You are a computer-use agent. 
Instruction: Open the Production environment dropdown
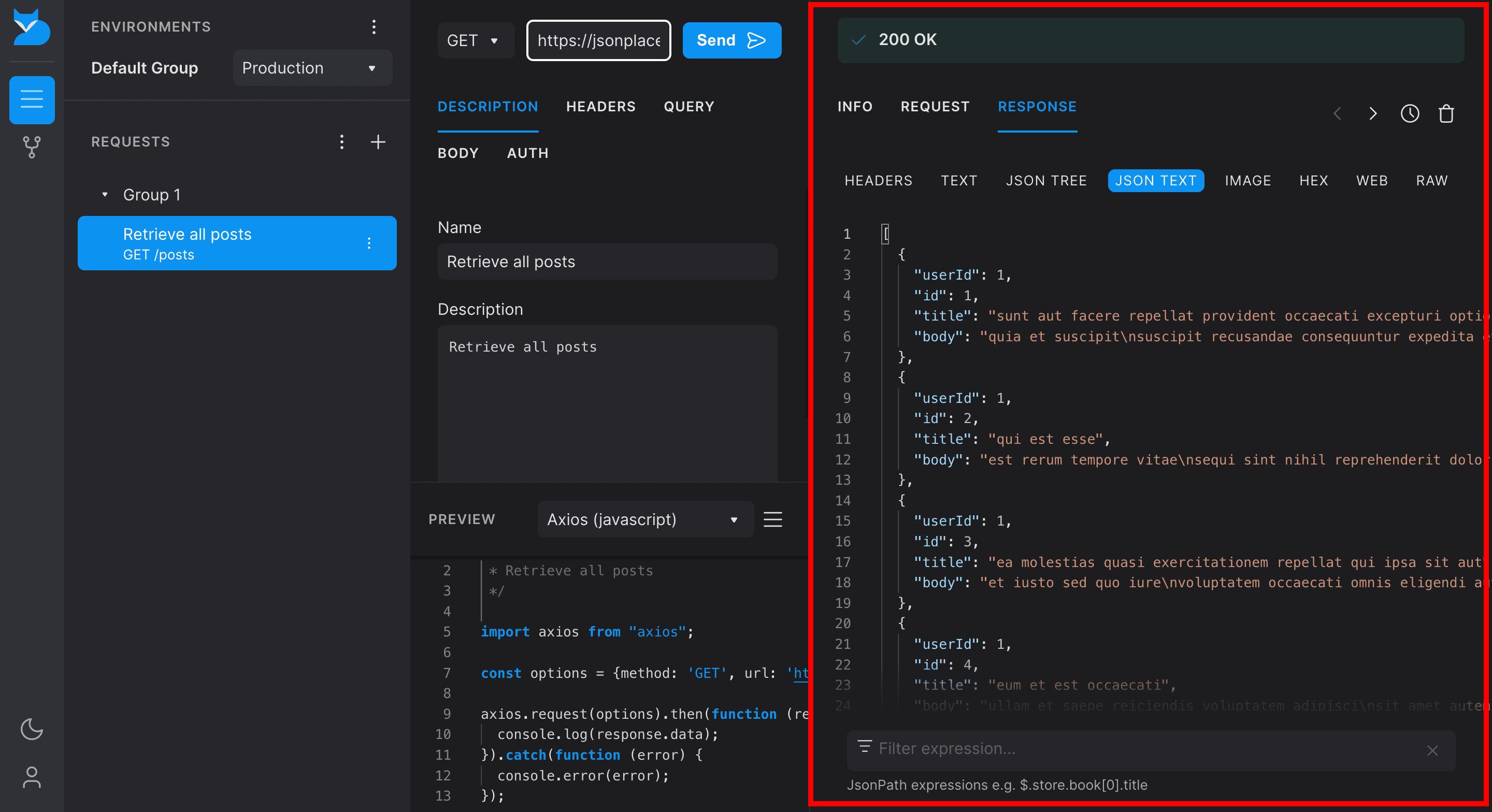coord(312,68)
